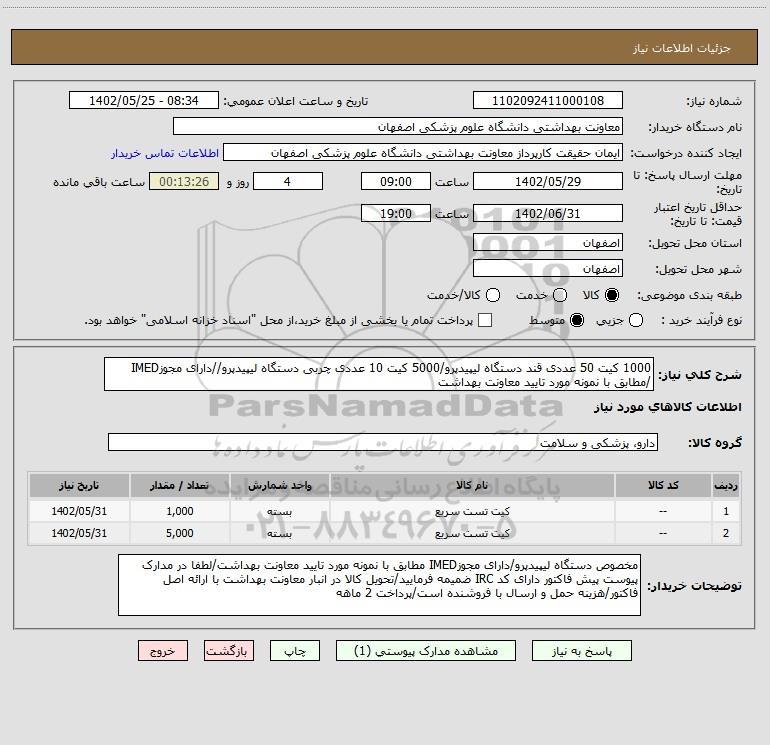Click the گروه کالا field دارو، پزشکی و سلامت
The height and width of the screenshot is (745, 770).
[x=383, y=442]
